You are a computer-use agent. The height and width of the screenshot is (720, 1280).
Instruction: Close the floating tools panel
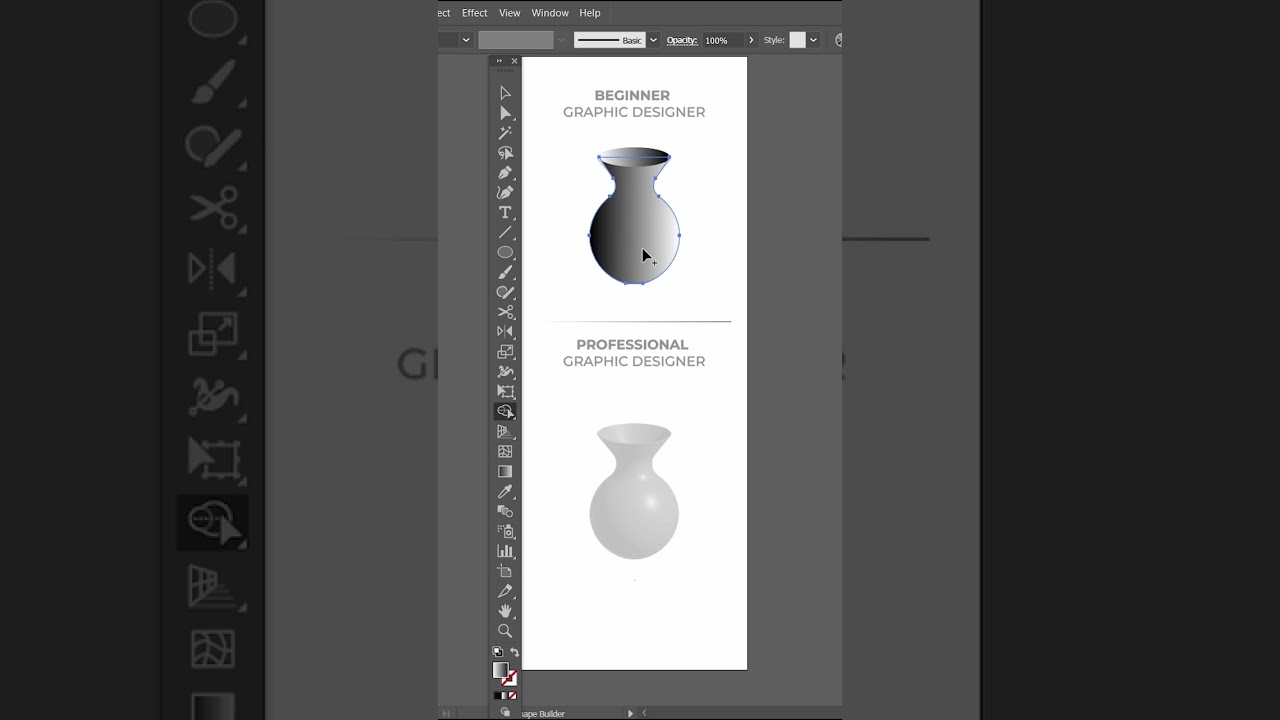pyautogui.click(x=514, y=61)
